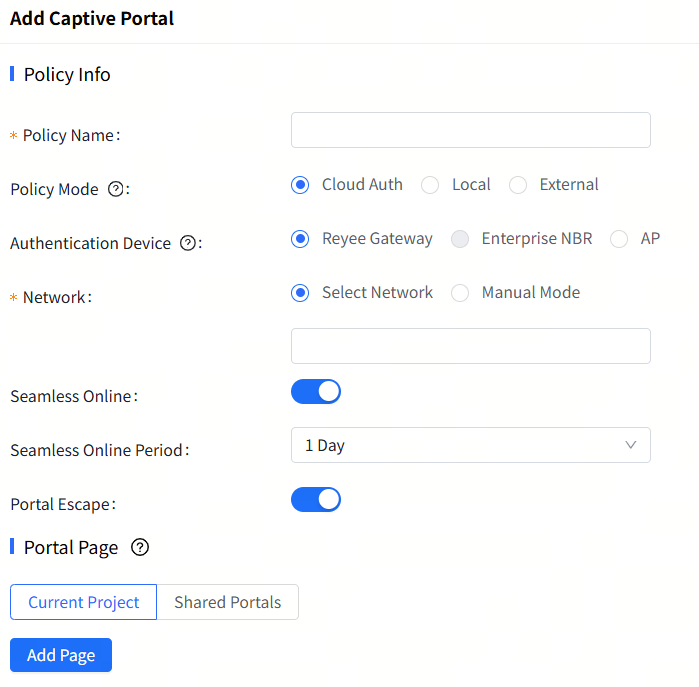699x687 pixels.
Task: Choose Local policy mode
Action: pos(430,185)
